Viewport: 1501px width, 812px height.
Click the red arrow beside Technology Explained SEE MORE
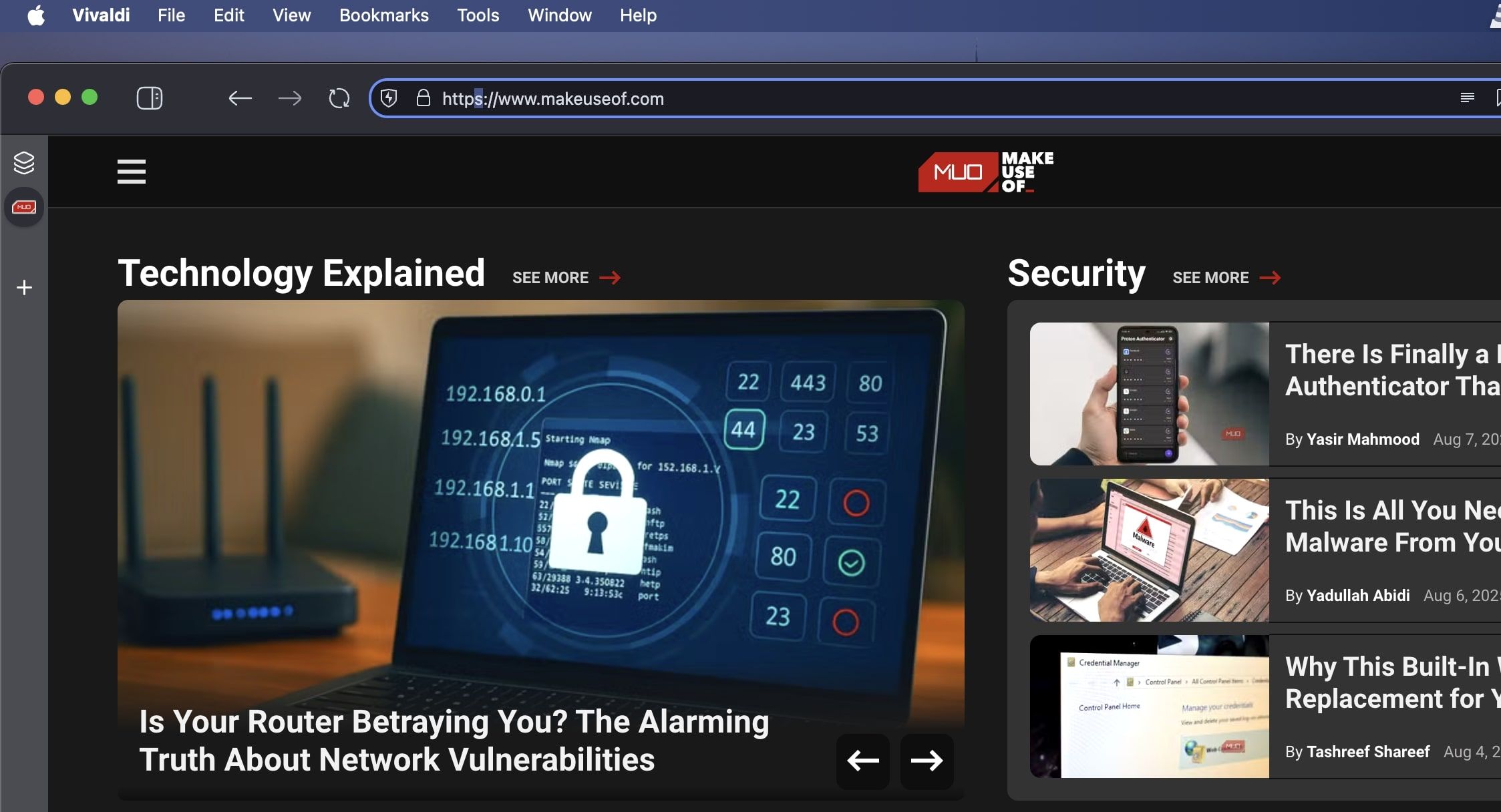(x=610, y=278)
